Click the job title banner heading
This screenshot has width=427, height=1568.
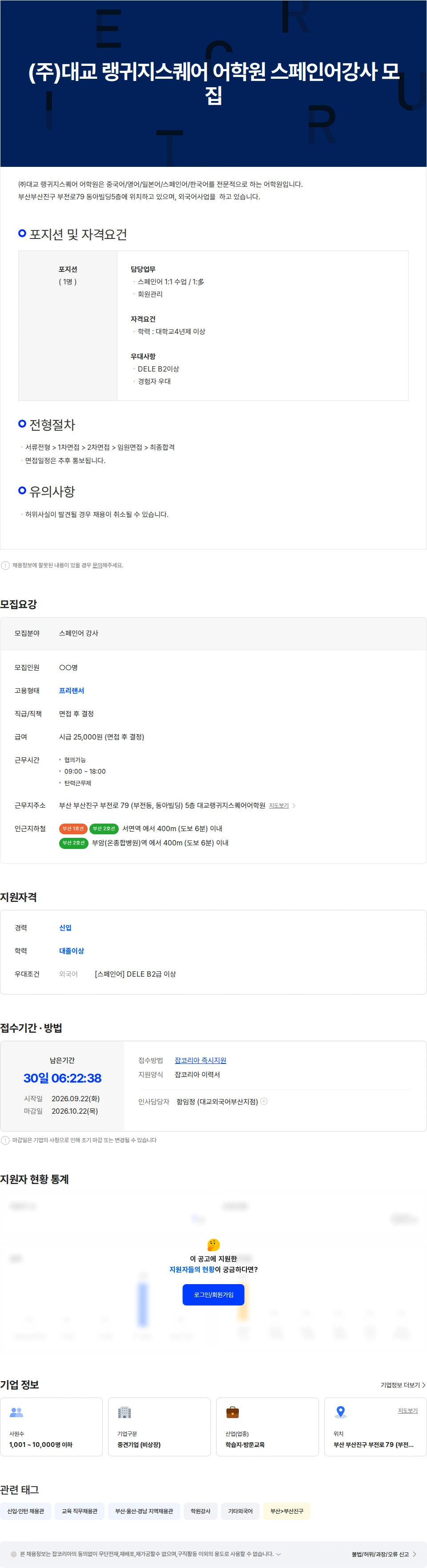tap(213, 83)
